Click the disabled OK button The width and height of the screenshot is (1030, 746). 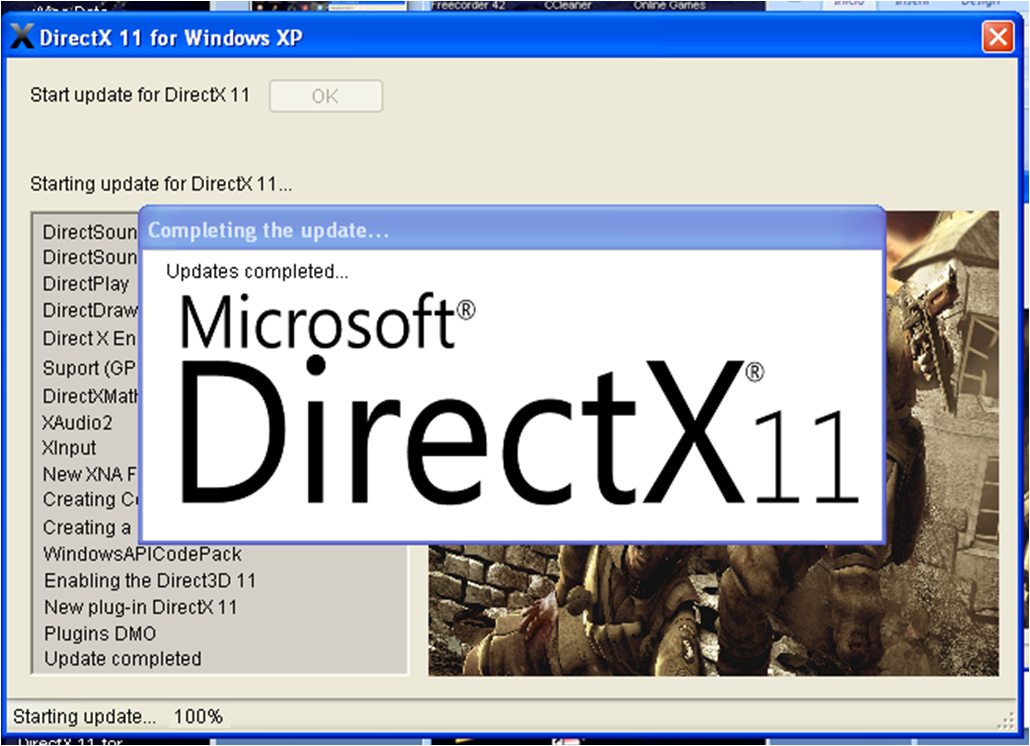coord(326,96)
